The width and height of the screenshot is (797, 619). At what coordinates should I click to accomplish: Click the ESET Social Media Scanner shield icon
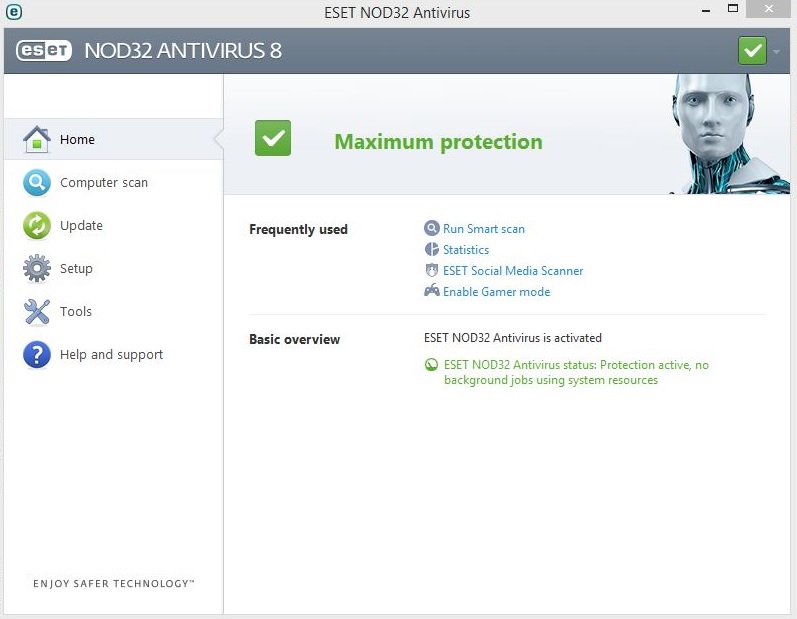(432, 271)
